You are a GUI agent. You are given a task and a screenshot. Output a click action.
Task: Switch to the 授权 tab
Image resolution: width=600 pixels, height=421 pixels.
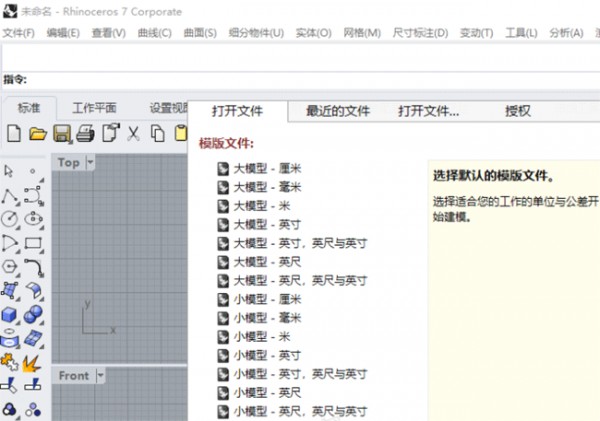[518, 111]
